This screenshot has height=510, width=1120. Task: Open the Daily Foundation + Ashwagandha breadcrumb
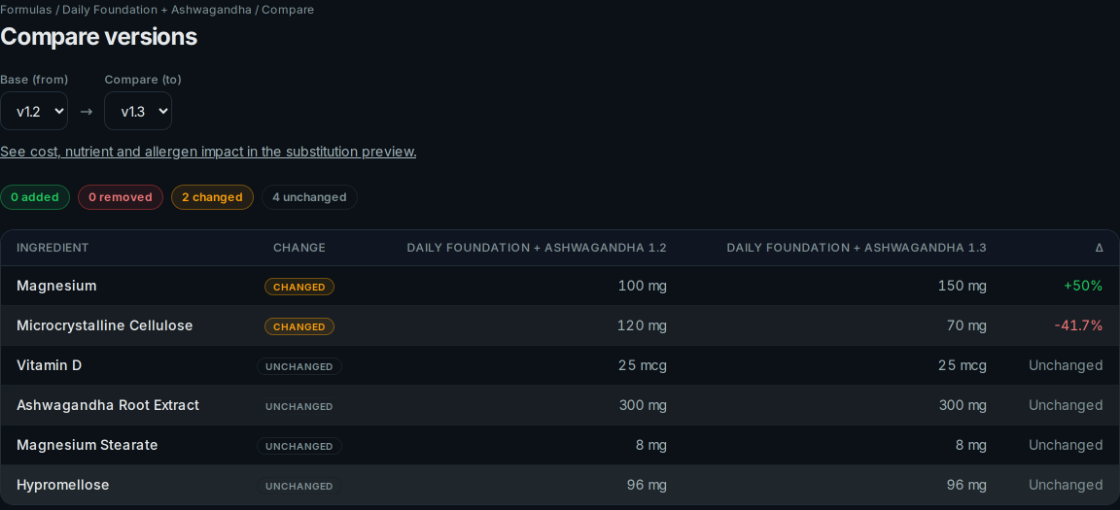156,9
